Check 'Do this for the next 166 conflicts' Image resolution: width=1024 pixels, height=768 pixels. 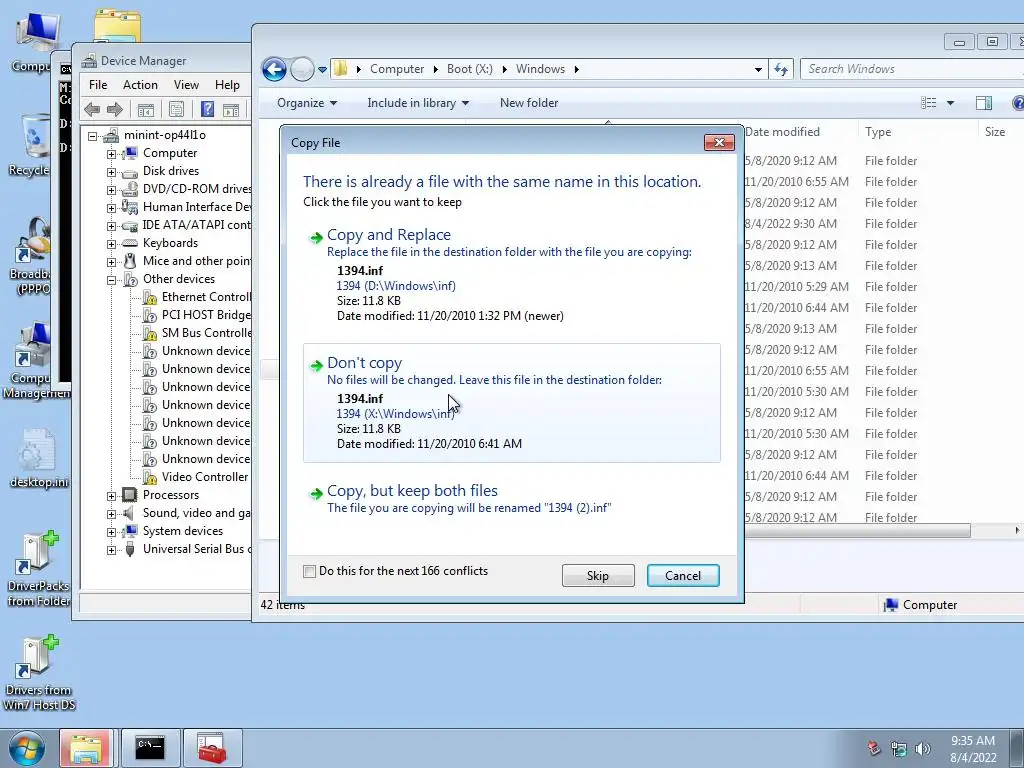coord(310,571)
